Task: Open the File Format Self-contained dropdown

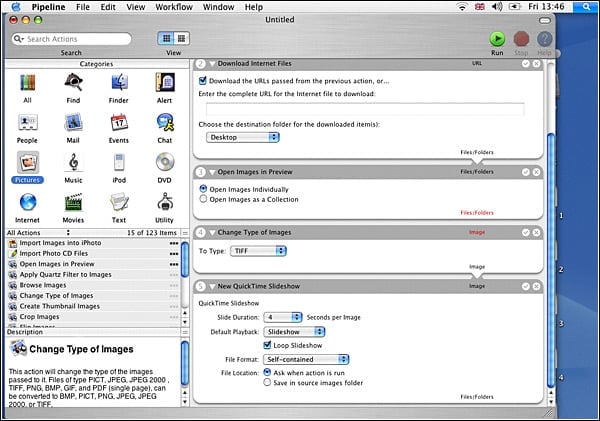Action: click(306, 359)
